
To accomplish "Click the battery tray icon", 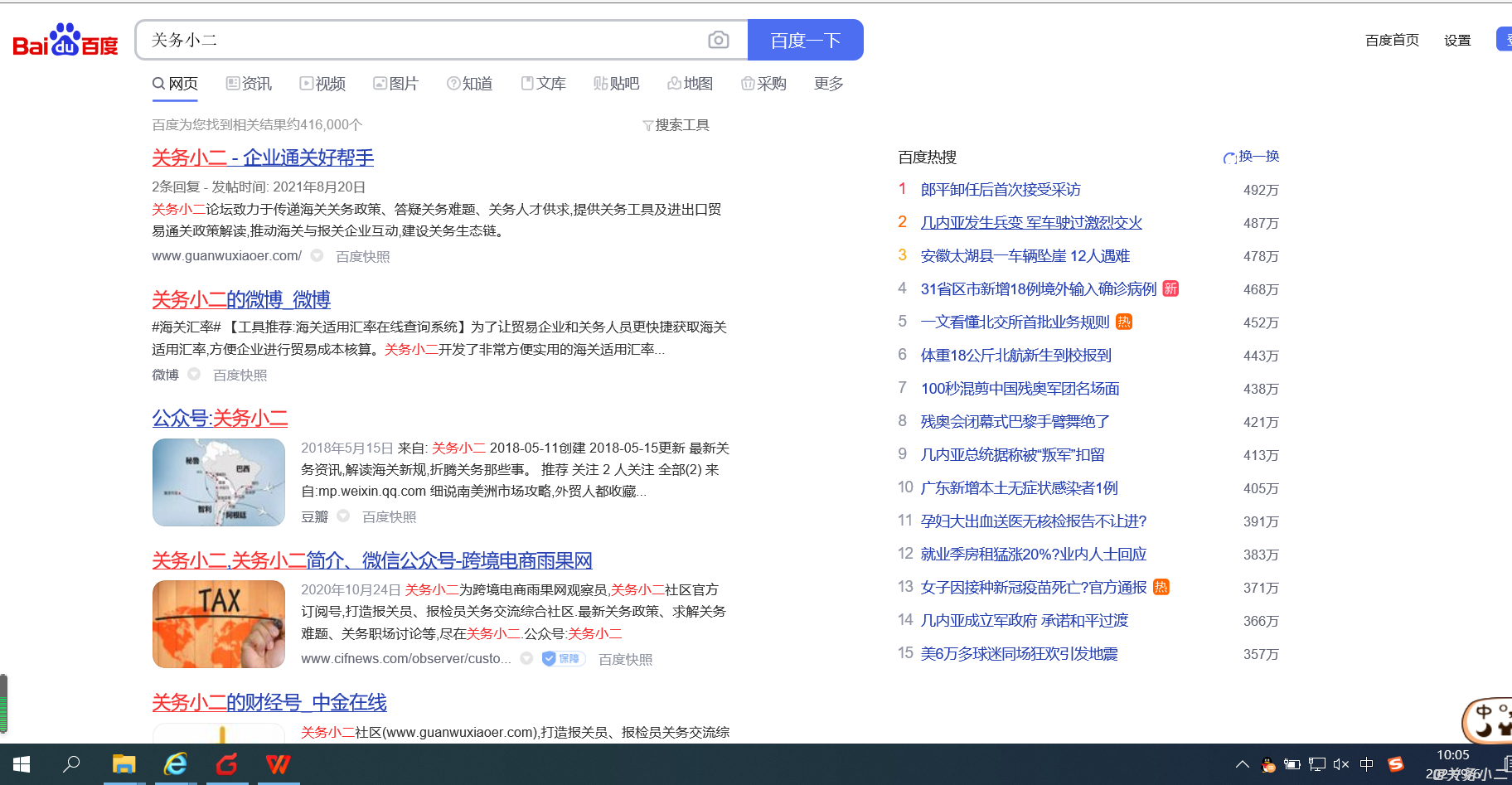I will (x=1291, y=764).
